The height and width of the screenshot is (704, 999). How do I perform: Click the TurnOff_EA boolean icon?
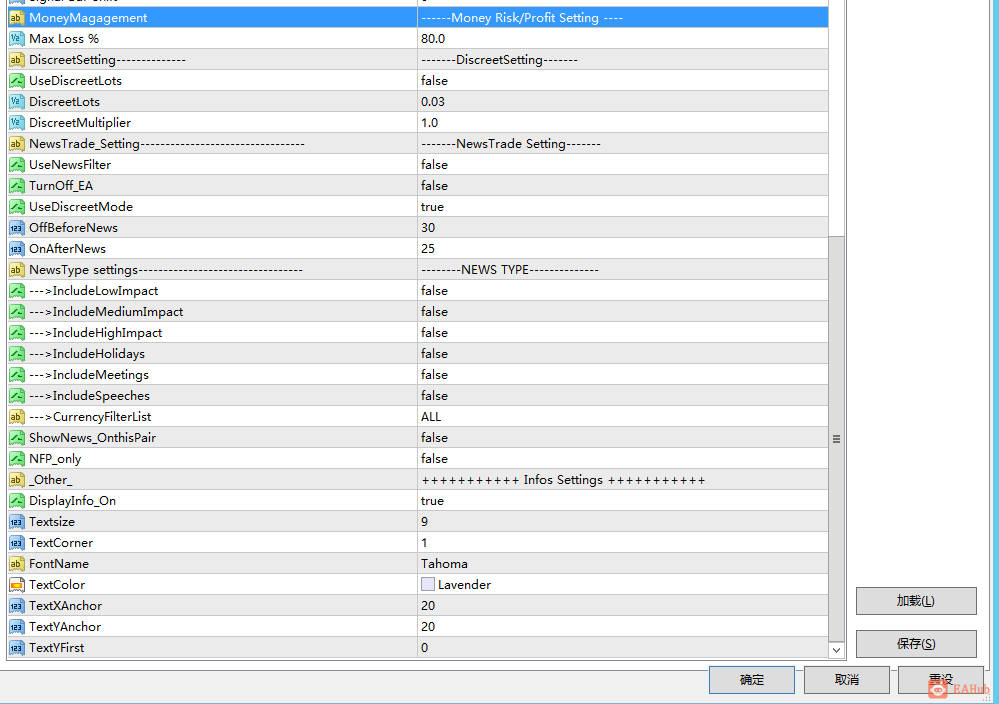[17, 186]
